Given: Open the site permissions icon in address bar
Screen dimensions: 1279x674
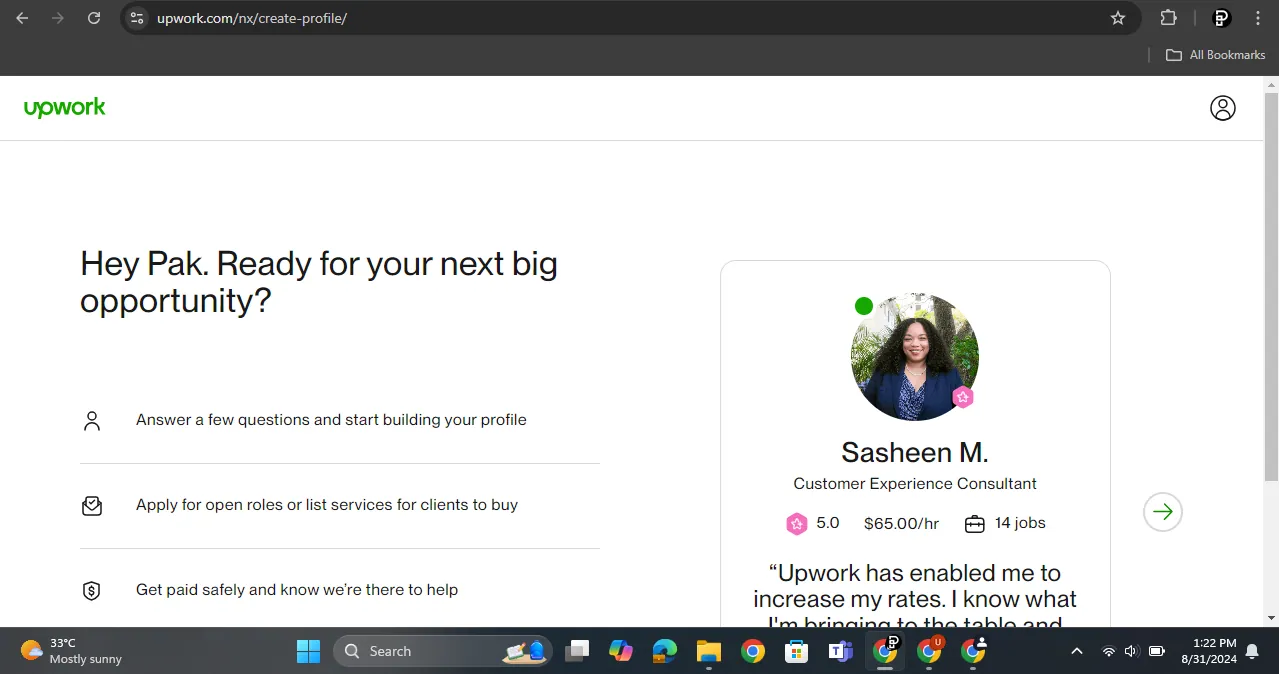Looking at the screenshot, I should tap(135, 17).
